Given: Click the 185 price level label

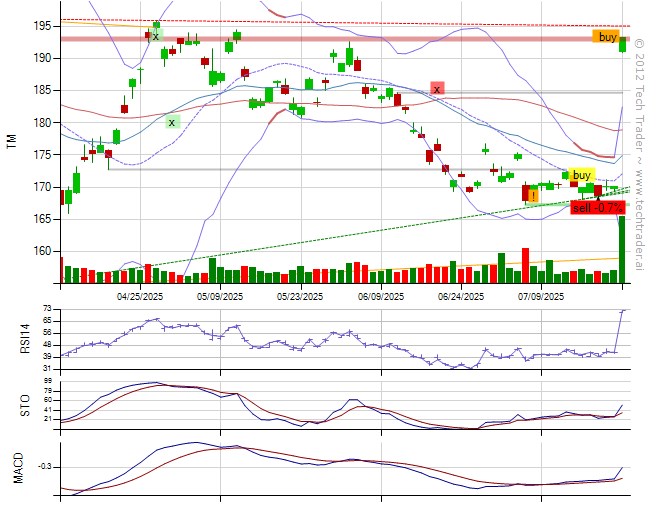Looking at the screenshot, I should click(x=42, y=90).
